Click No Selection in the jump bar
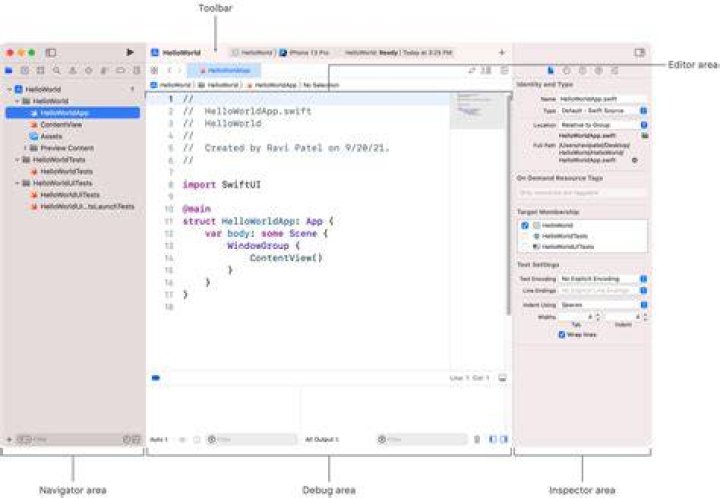The width and height of the screenshot is (720, 498). [321, 85]
